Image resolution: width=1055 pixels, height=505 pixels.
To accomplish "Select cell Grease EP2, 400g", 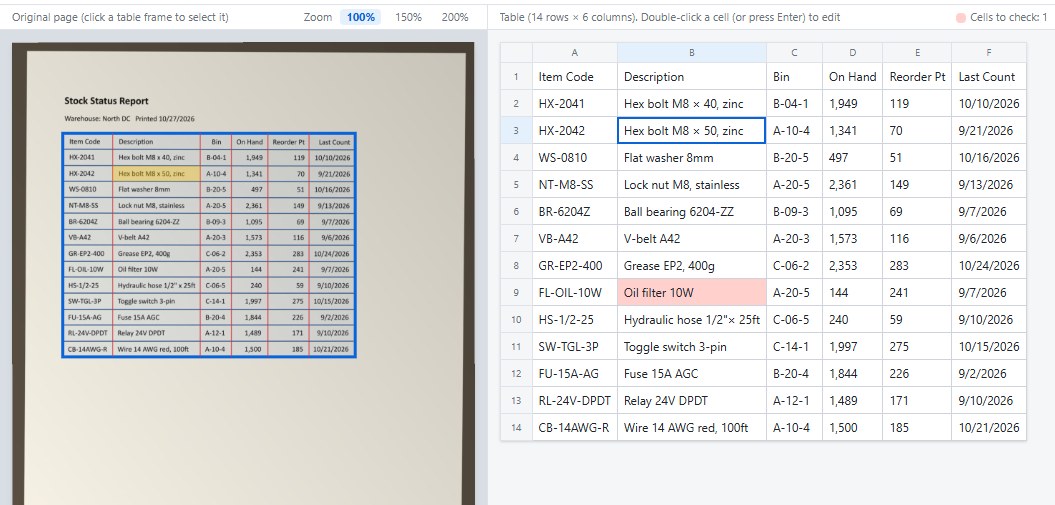I will tap(692, 266).
